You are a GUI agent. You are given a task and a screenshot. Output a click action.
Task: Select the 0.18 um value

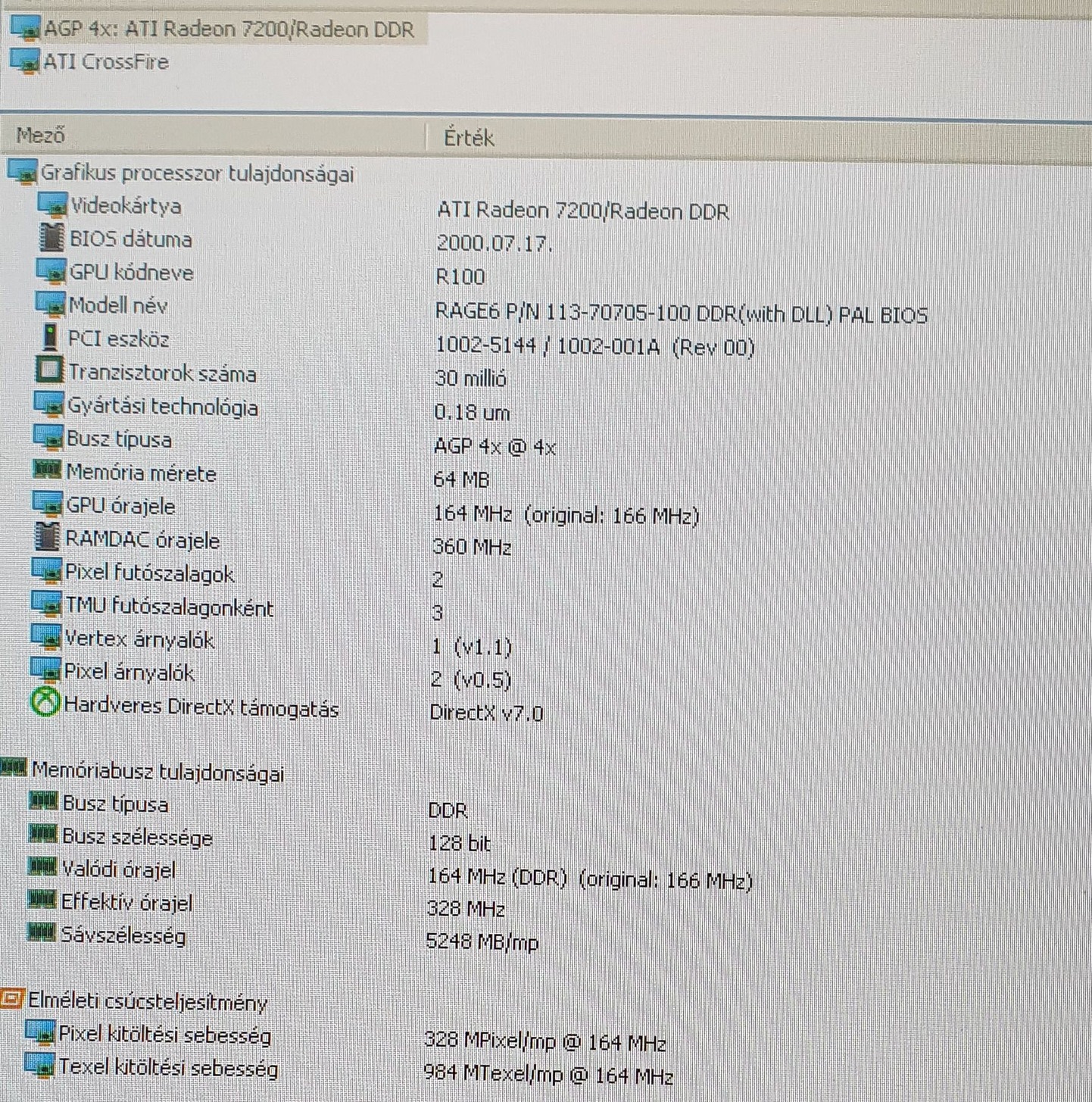click(471, 412)
